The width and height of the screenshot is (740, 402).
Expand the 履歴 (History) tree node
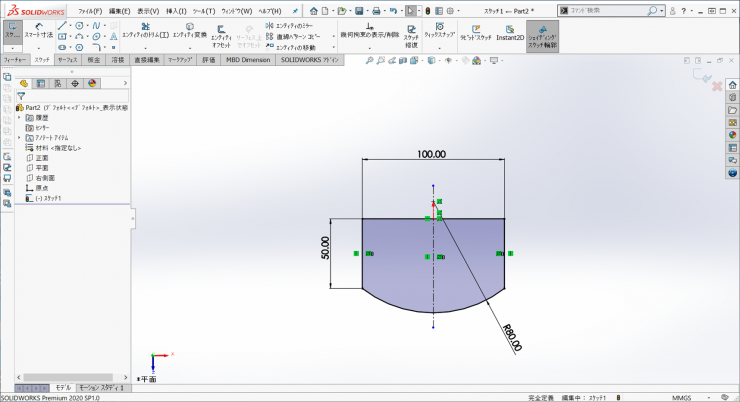18,117
